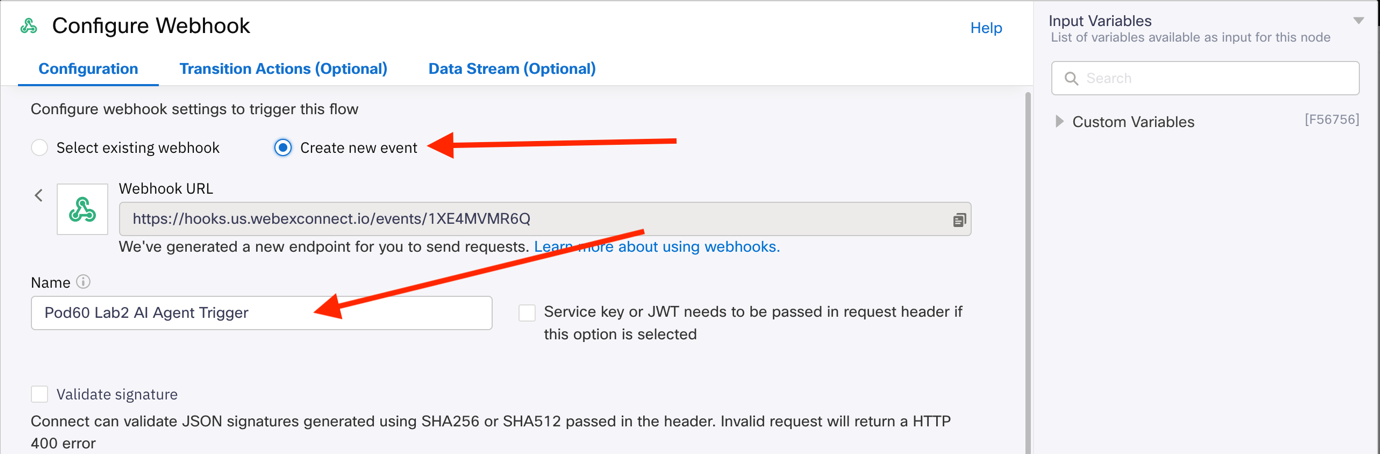
Task: Expand the Custom Variables tree node
Action: (1060, 122)
